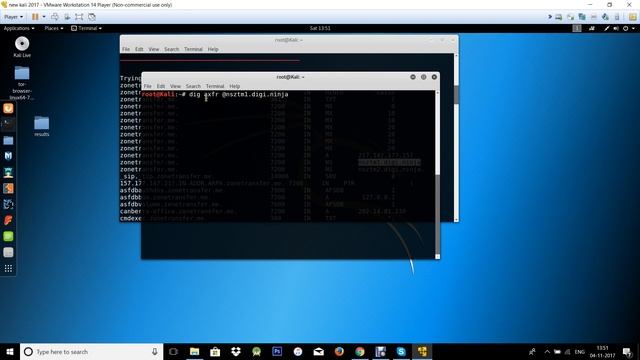The width and height of the screenshot is (640, 360).
Task: Switch workspace indicator in Kali top bar
Action: click(x=577, y=28)
